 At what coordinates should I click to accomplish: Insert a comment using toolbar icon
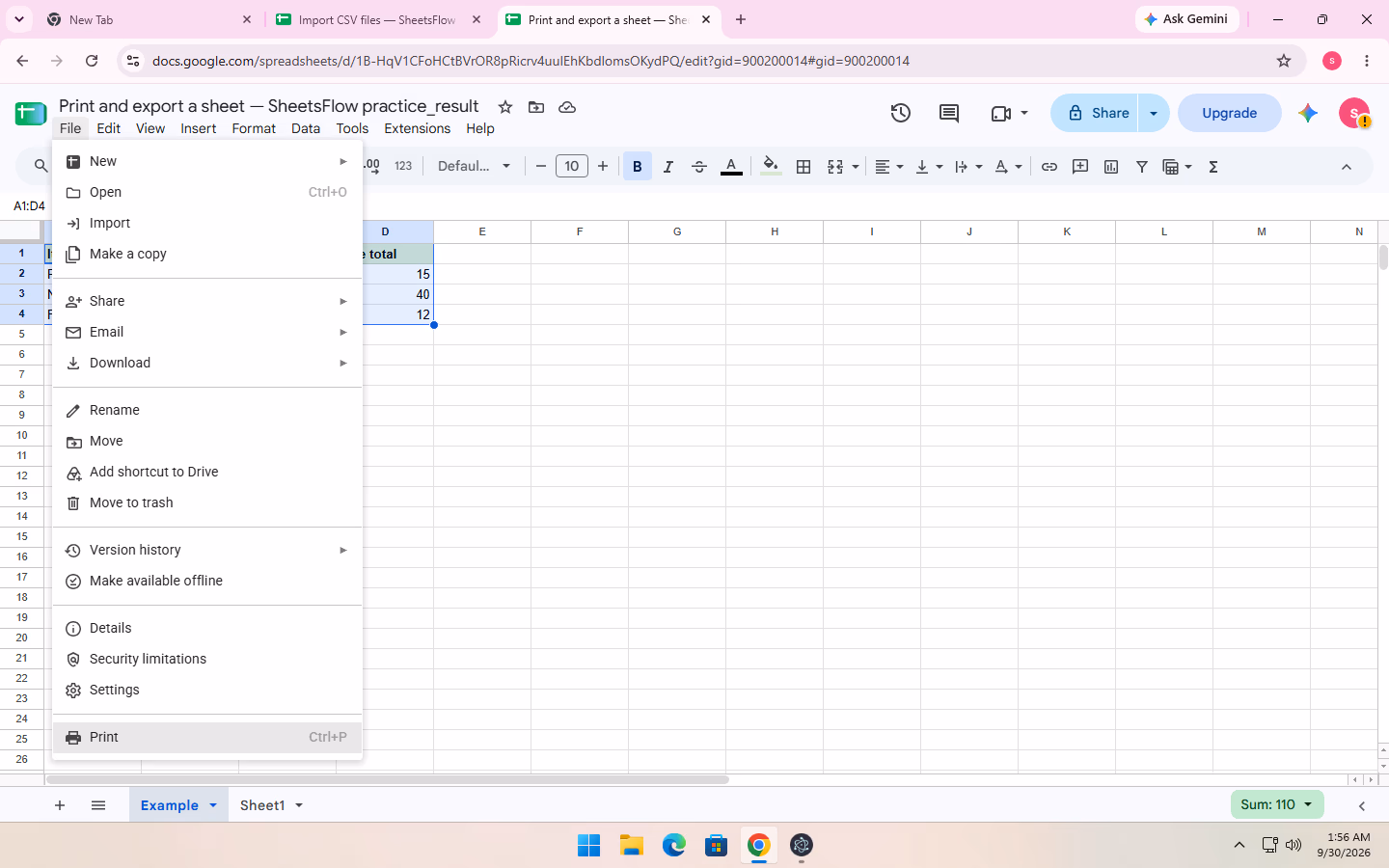click(1080, 167)
